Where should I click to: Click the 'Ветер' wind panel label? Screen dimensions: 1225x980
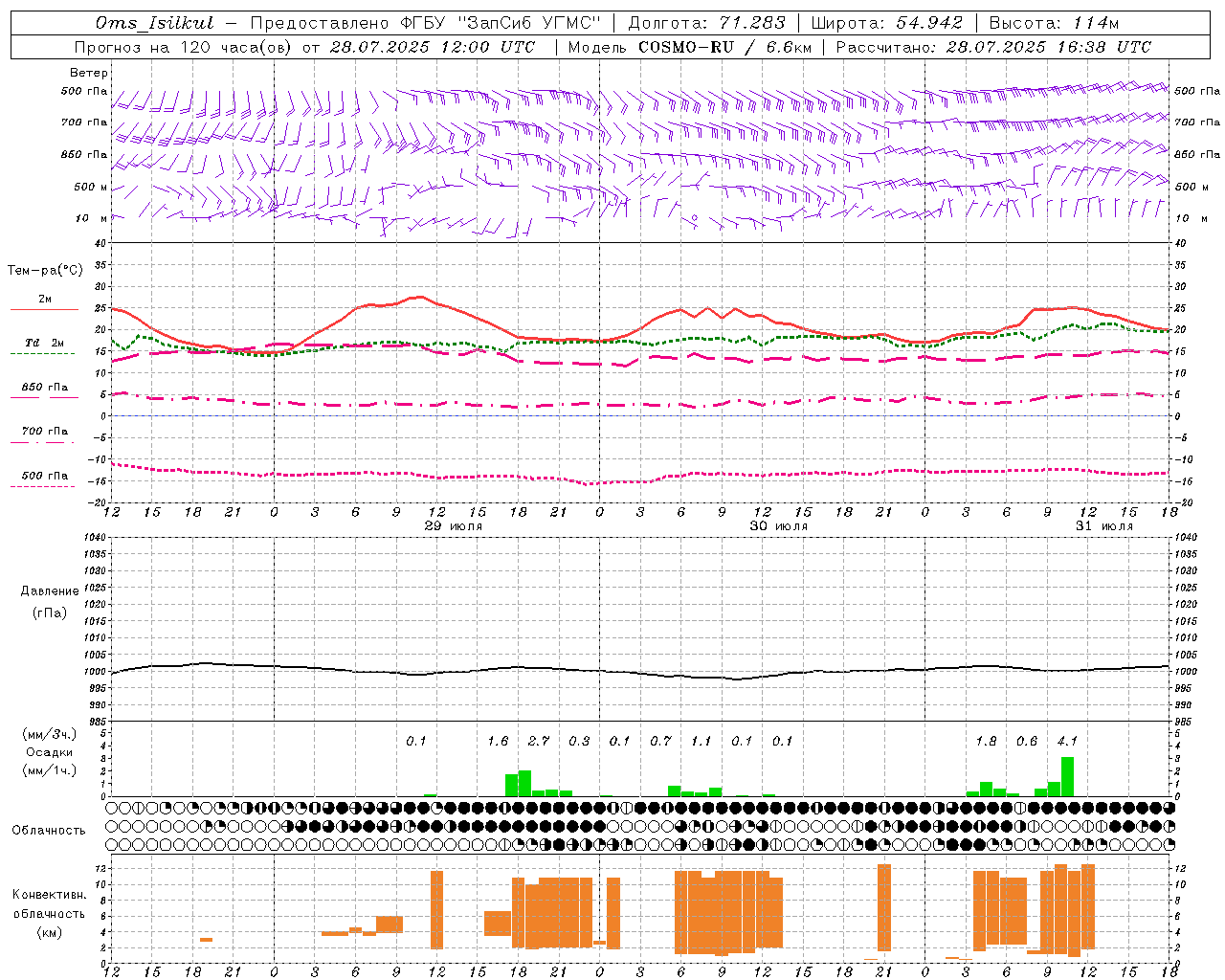click(89, 73)
